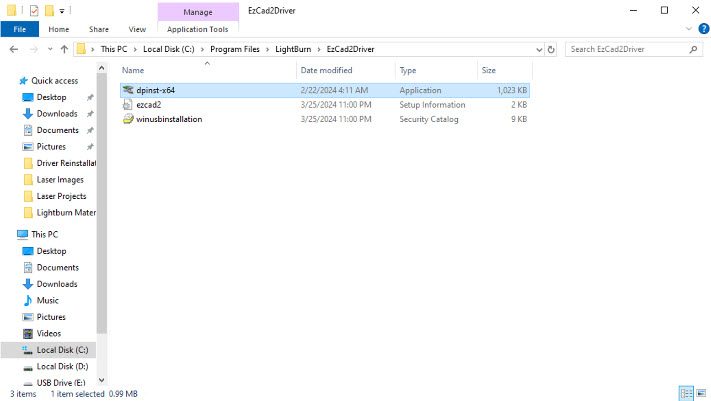Viewport: 711px width, 401px height.
Task: Sort files by Type column
Action: [x=408, y=70]
